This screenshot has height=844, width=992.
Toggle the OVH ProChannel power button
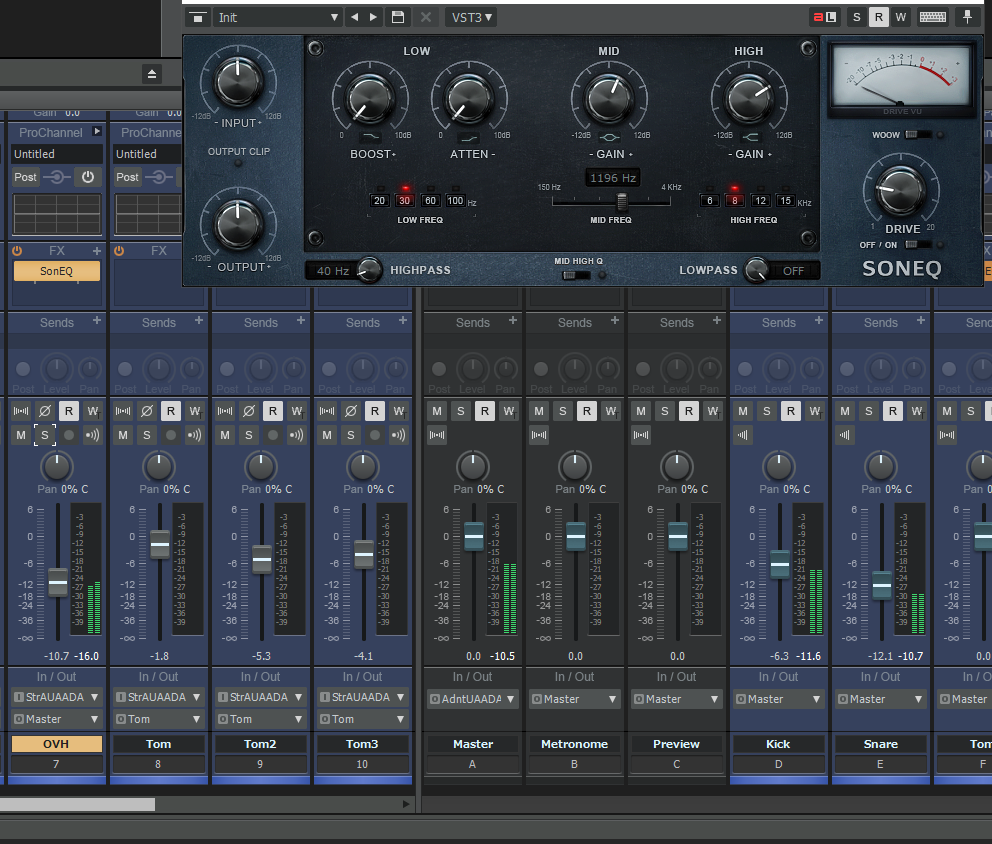(x=88, y=177)
